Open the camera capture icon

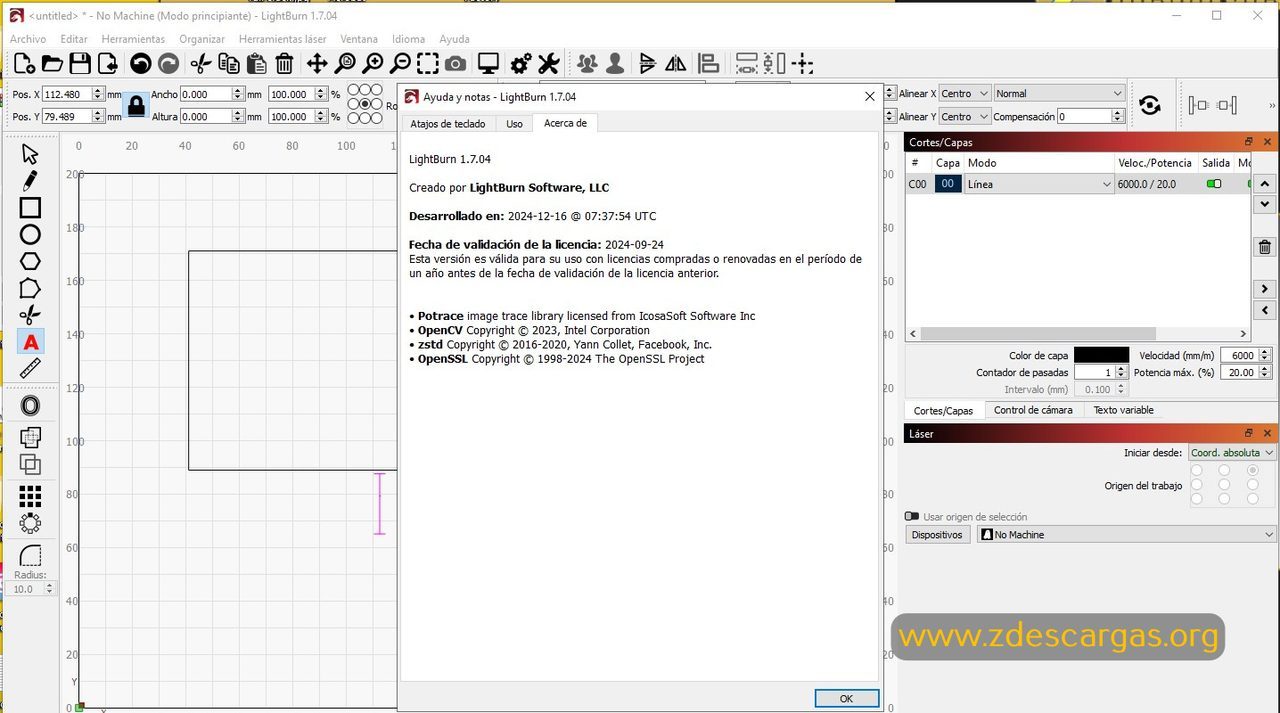456,64
